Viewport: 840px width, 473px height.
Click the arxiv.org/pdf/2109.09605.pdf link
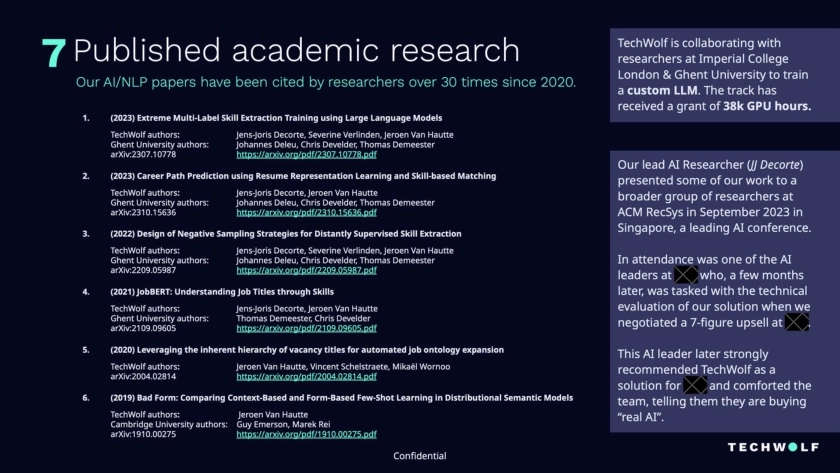pos(306,327)
